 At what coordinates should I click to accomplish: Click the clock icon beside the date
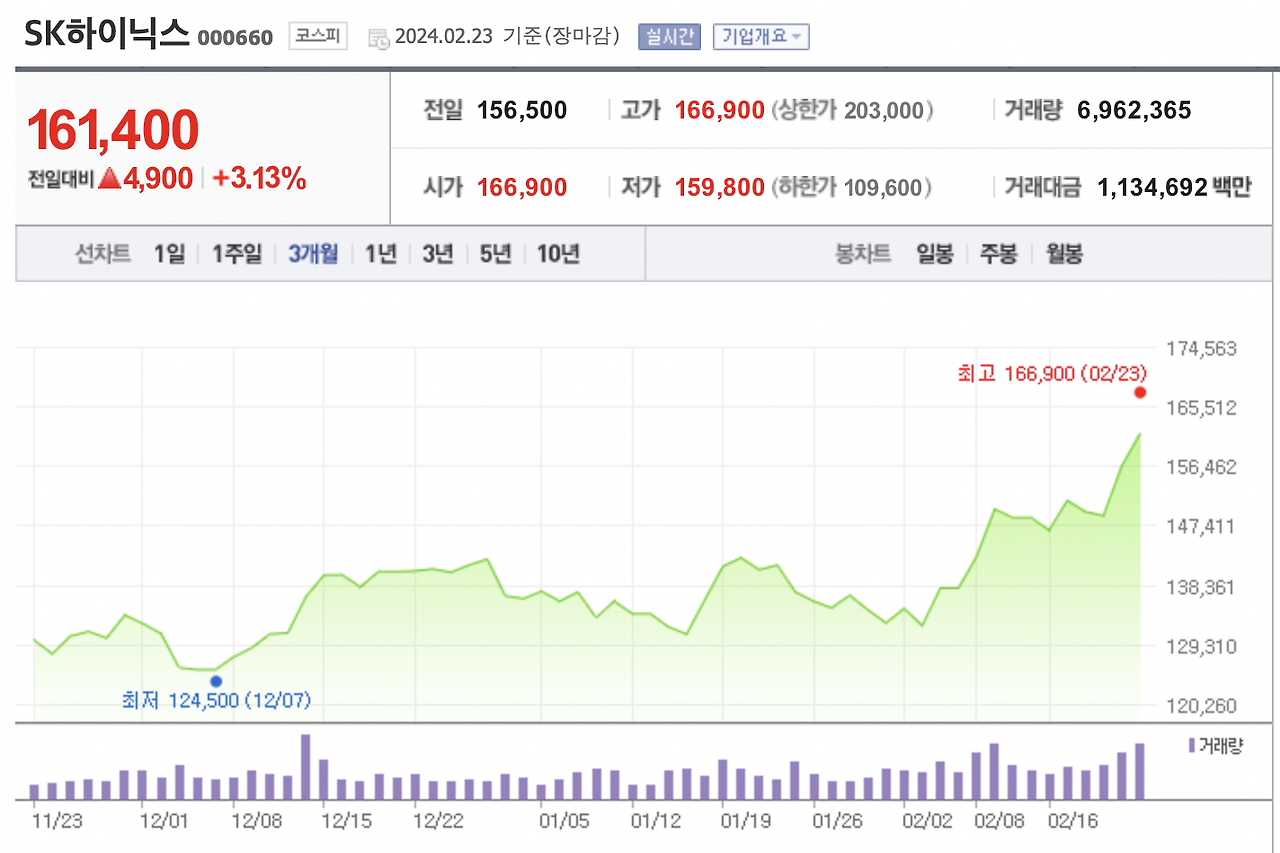tap(379, 38)
